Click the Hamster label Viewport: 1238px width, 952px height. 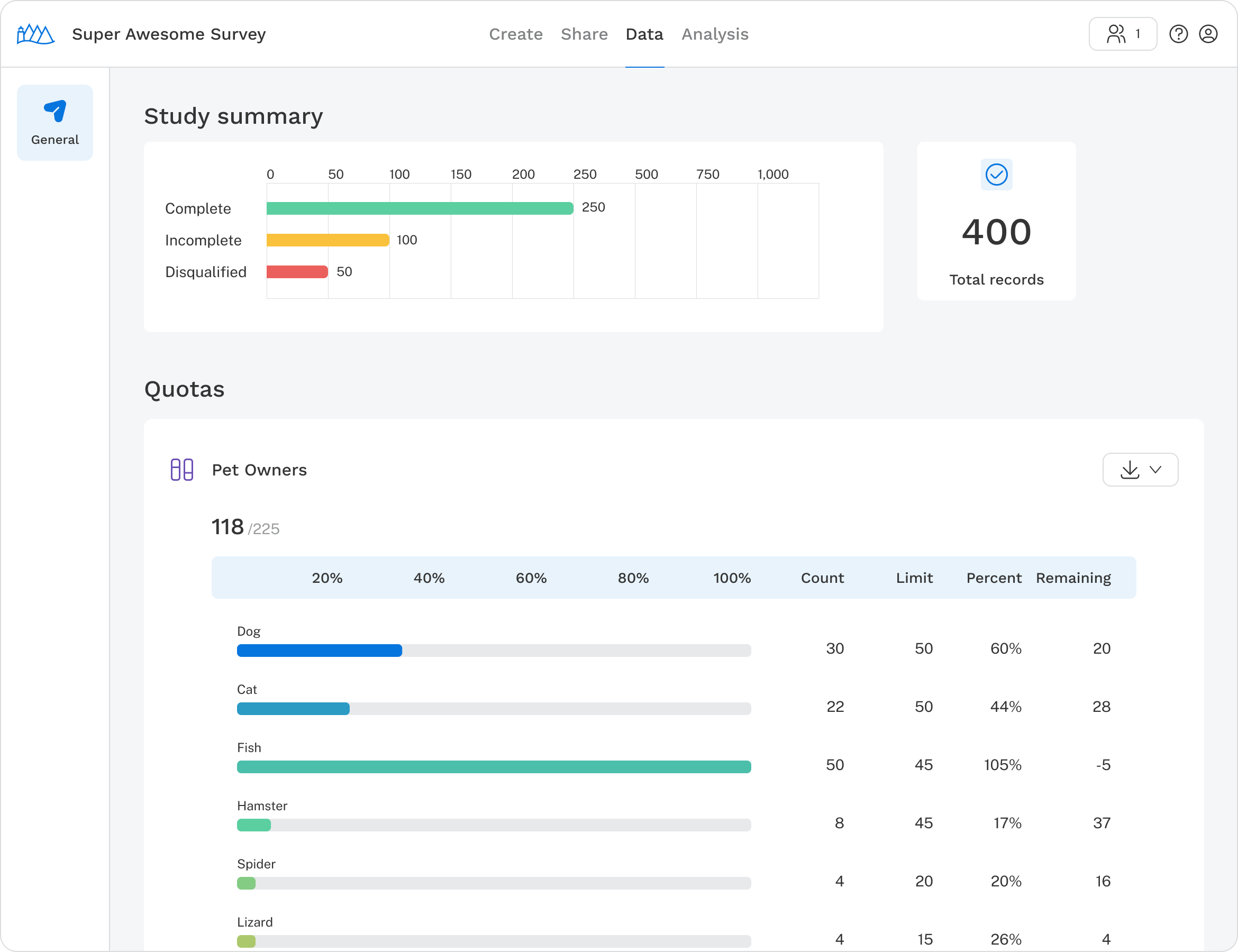click(x=262, y=806)
